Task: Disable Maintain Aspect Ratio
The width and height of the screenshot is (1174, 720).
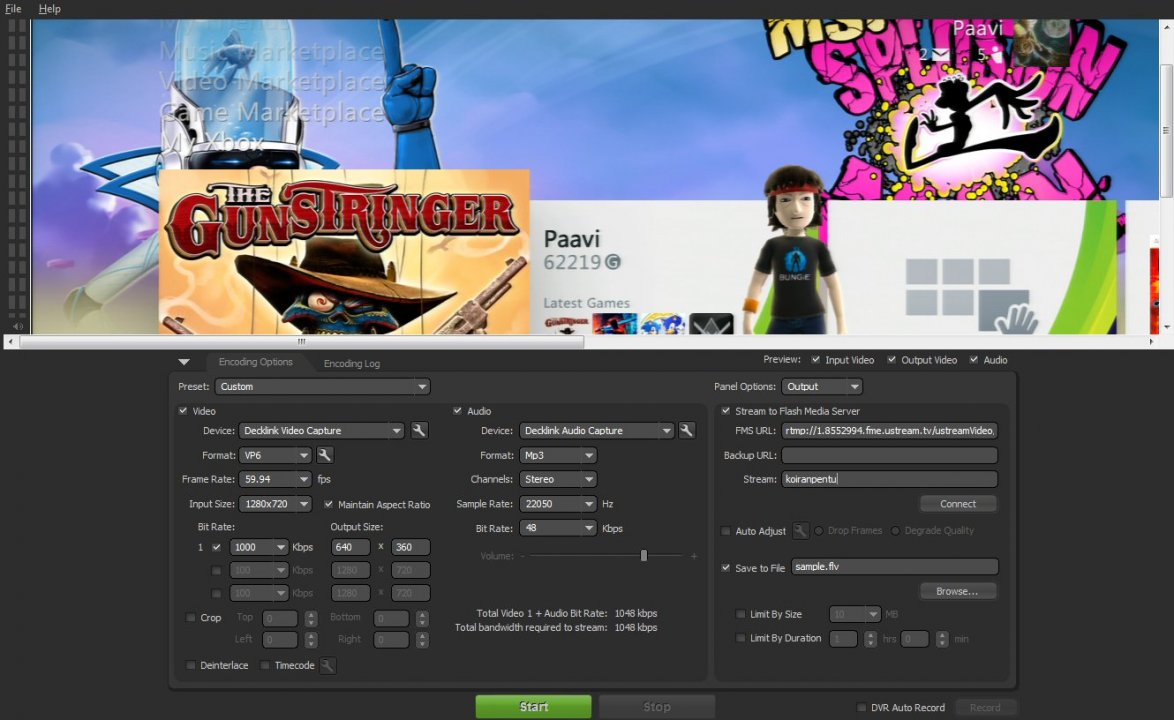Action: 328,504
